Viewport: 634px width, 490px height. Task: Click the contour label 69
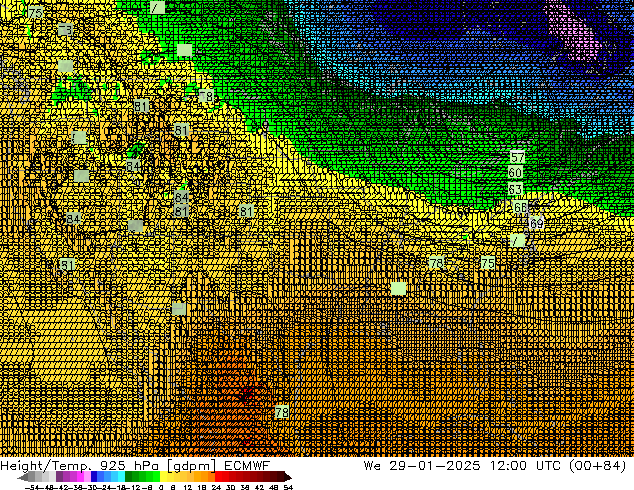click(536, 223)
